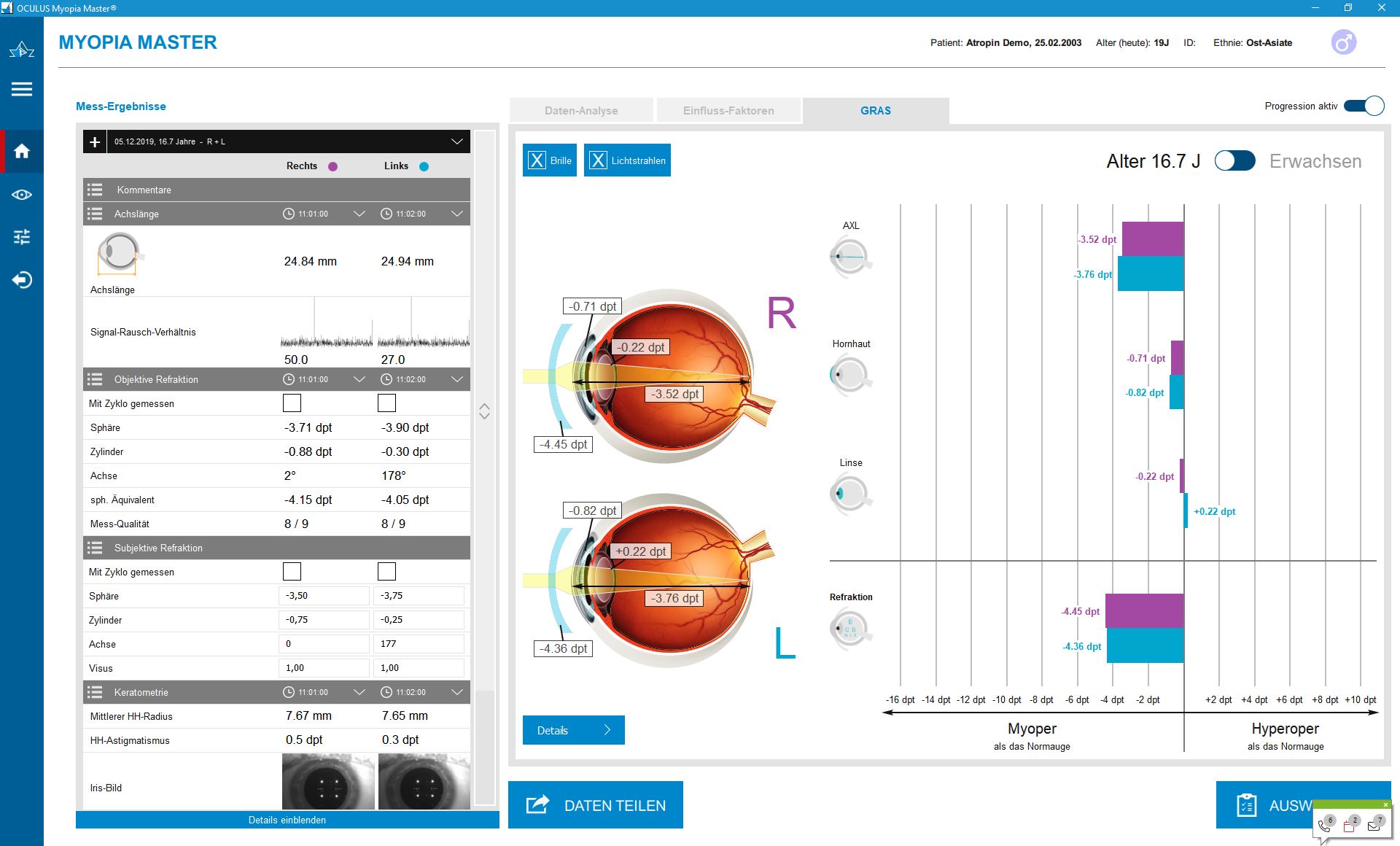This screenshot has height=846, width=1400.
Task: Go to the home screen icon
Action: tap(22, 151)
